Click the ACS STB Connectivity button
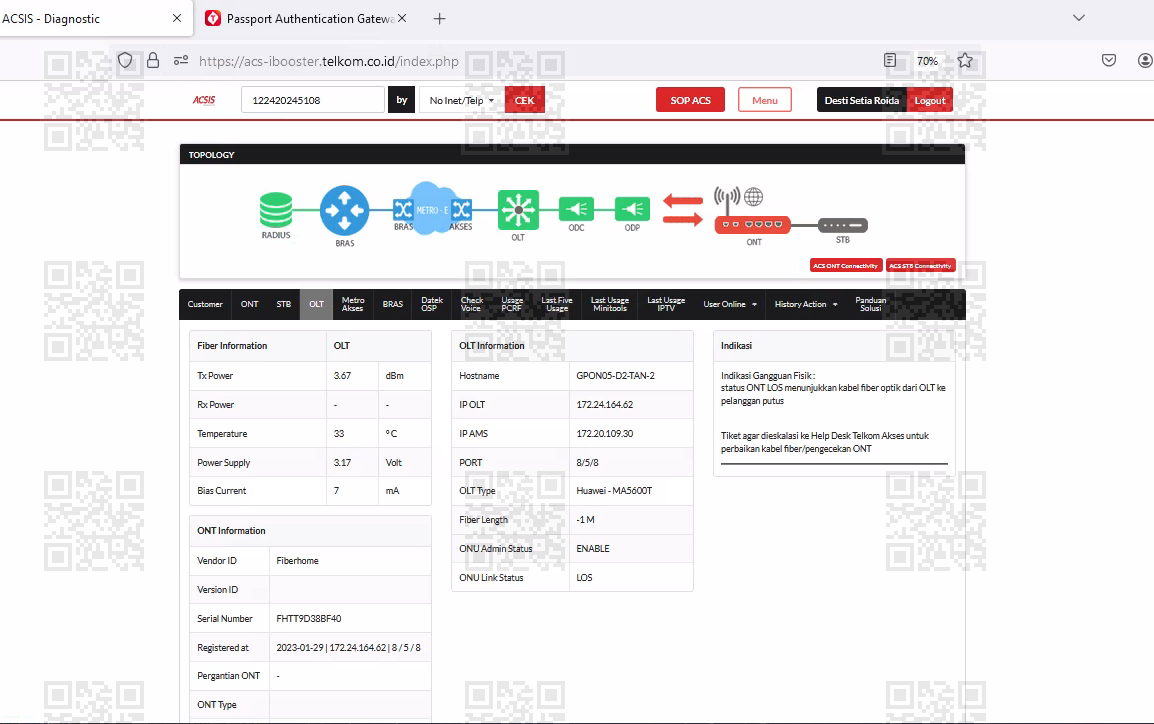The image size is (1154, 724). click(921, 266)
